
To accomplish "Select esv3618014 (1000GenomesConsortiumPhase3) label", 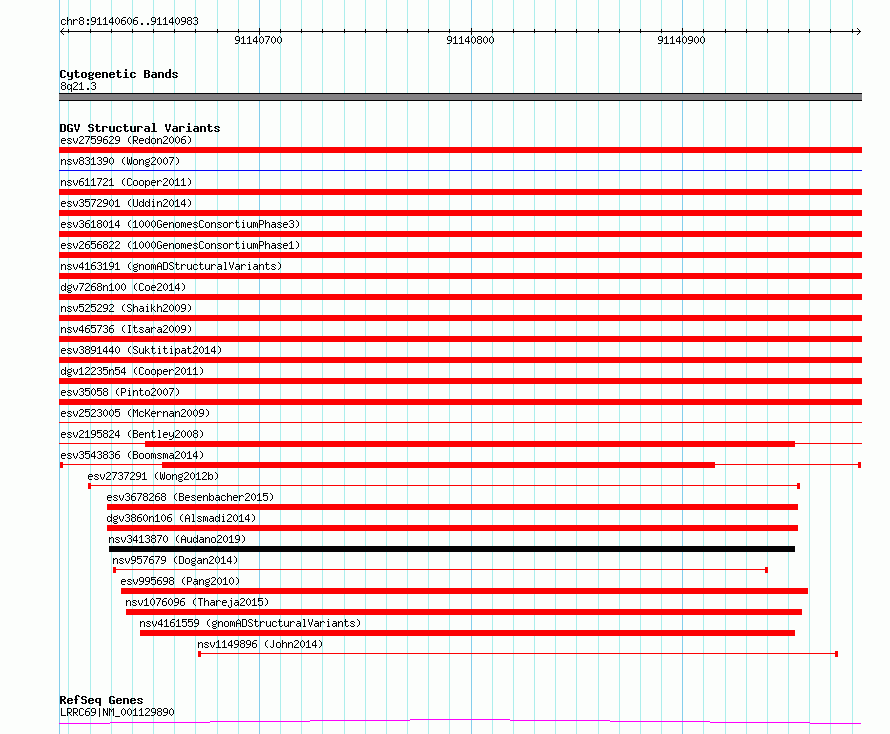I will click(x=180, y=224).
